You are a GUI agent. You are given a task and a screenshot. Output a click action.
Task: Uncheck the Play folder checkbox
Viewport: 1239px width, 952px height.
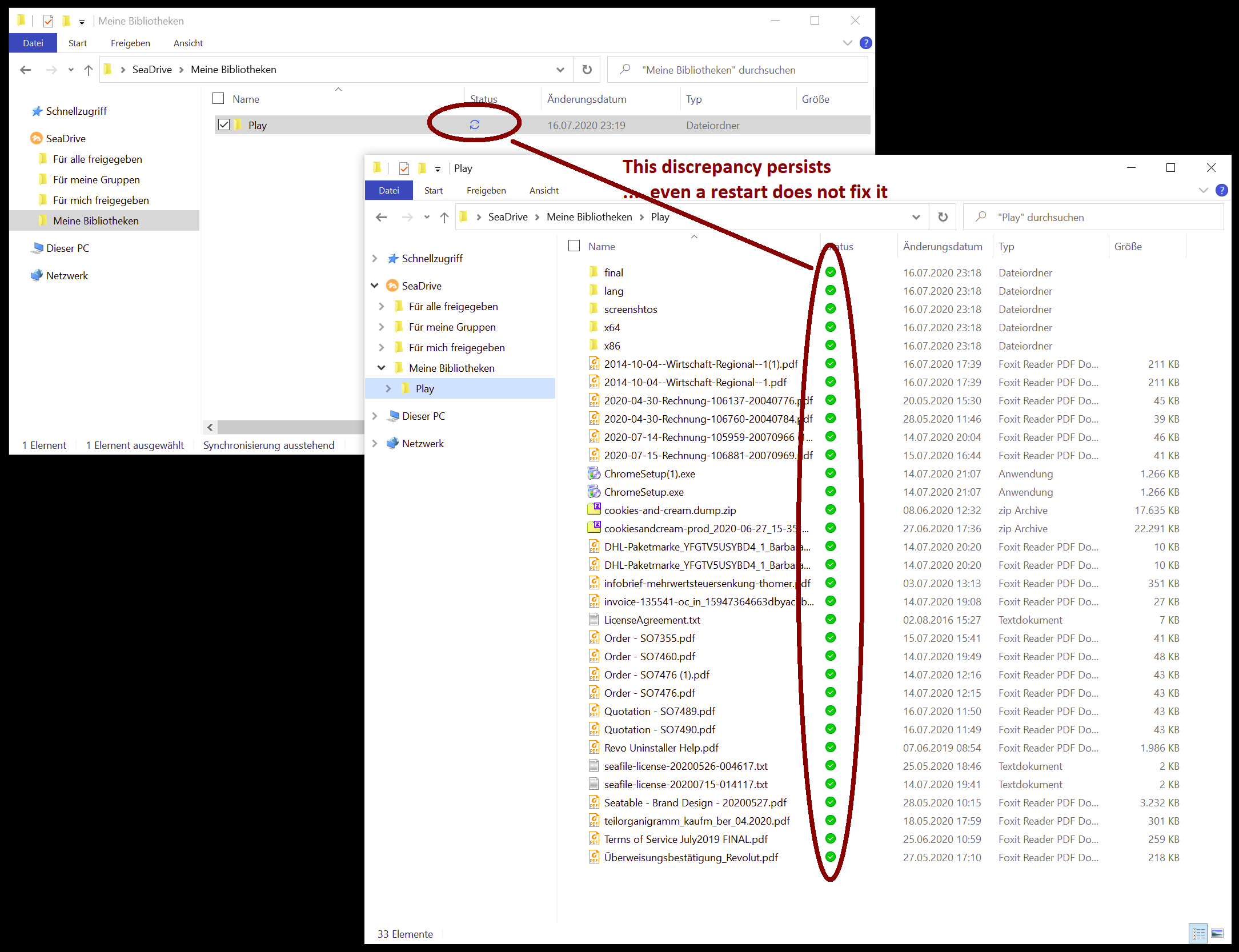(x=224, y=124)
